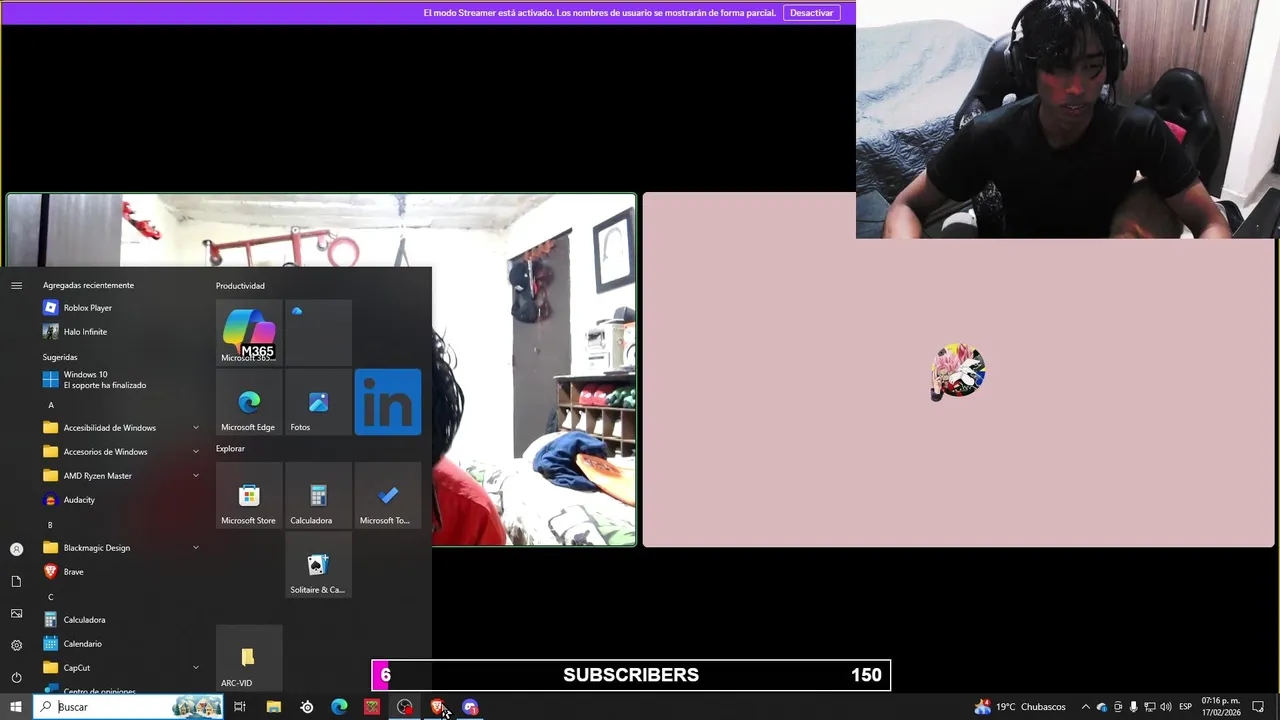Viewport: 1280px width, 720px height.
Task: Open the Microsoft 365 tile
Action: (249, 333)
